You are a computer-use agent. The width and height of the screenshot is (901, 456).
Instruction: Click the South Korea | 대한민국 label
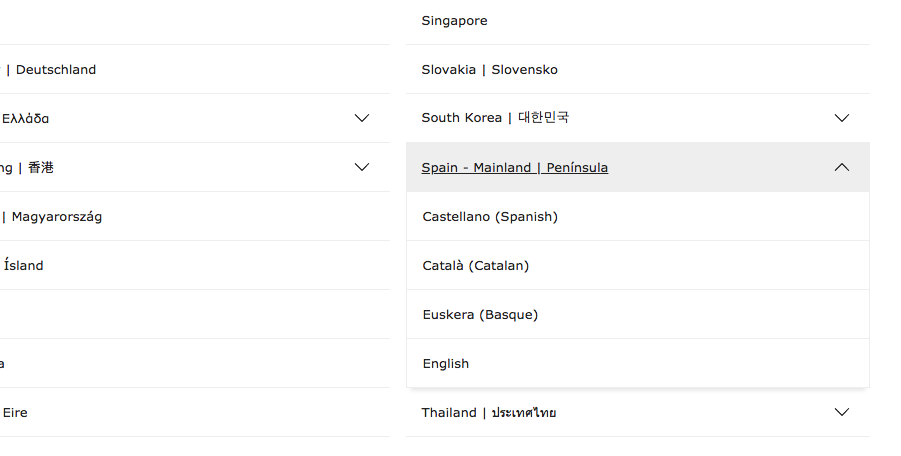tap(495, 118)
